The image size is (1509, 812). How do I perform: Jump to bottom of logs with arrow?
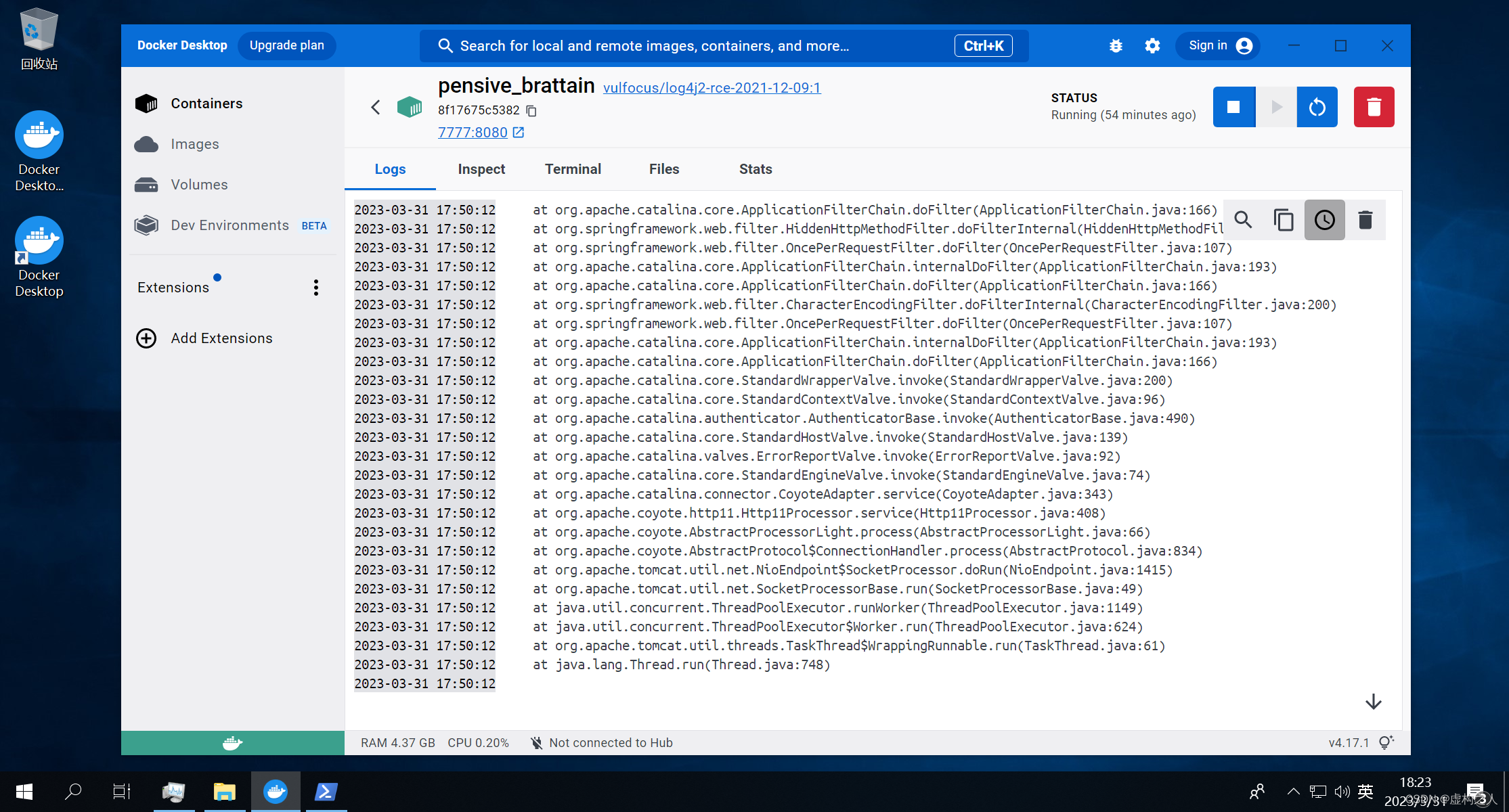(1373, 702)
